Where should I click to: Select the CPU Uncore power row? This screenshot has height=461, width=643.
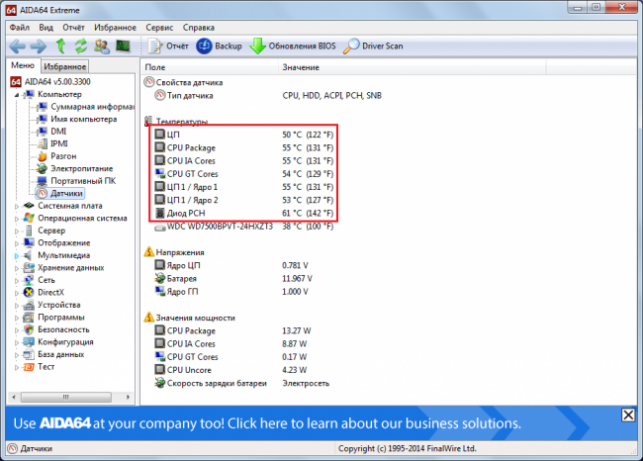(230, 370)
